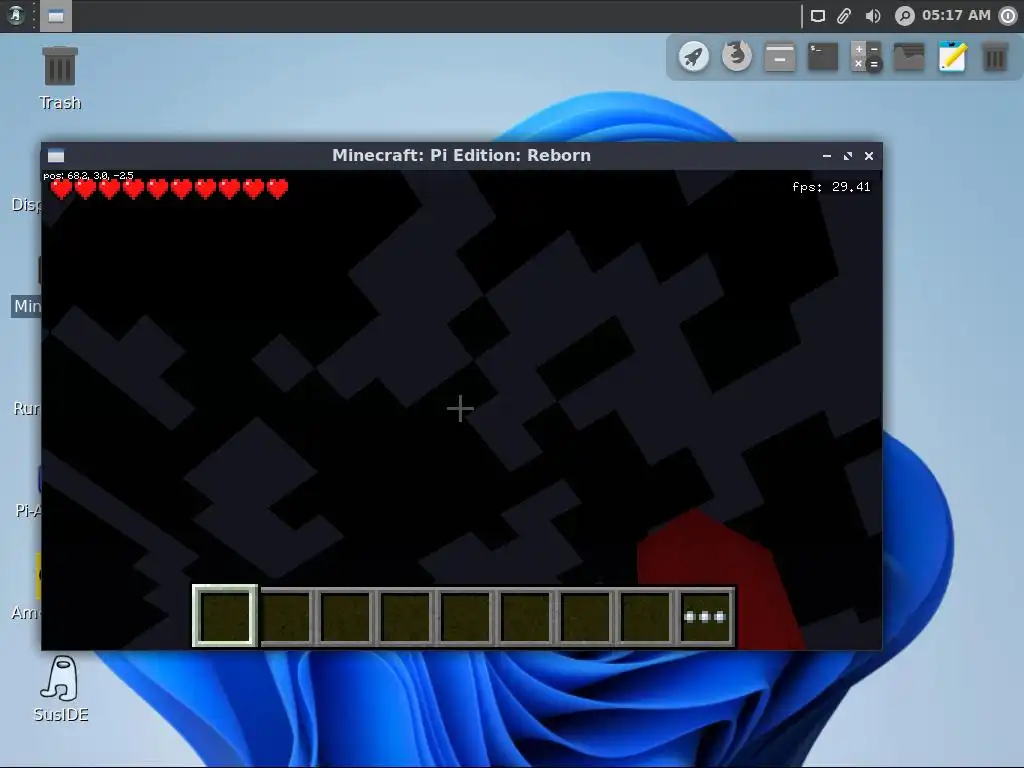Click the fps: 29.41 readout
The image size is (1024, 768).
[x=831, y=187]
